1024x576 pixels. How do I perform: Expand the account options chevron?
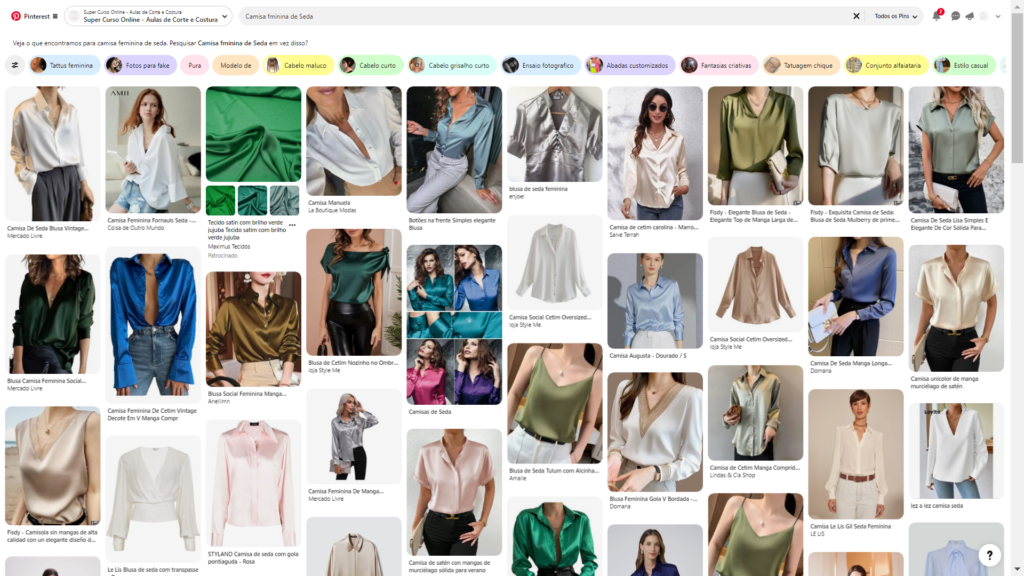tap(998, 16)
